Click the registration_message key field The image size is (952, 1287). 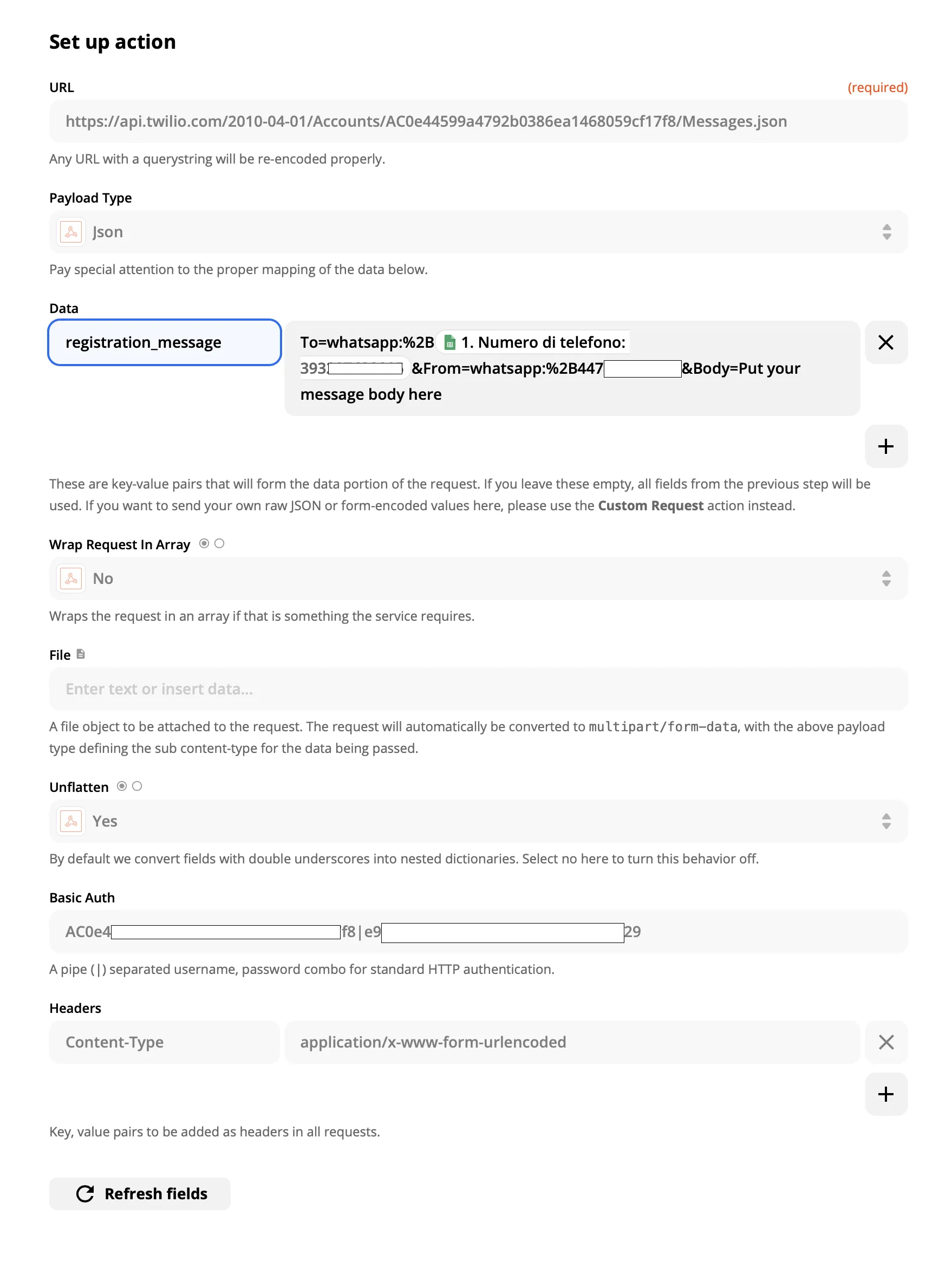[x=165, y=342]
